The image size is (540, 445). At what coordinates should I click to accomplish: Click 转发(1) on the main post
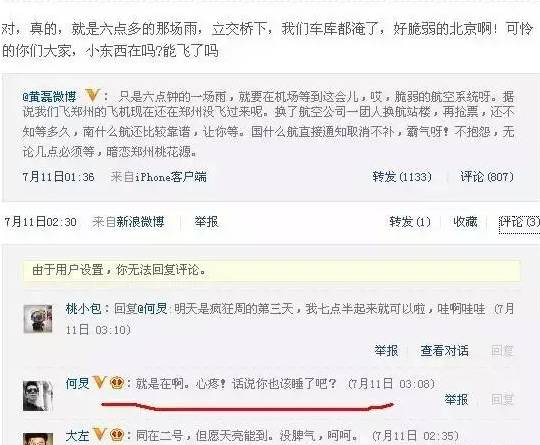click(410, 221)
